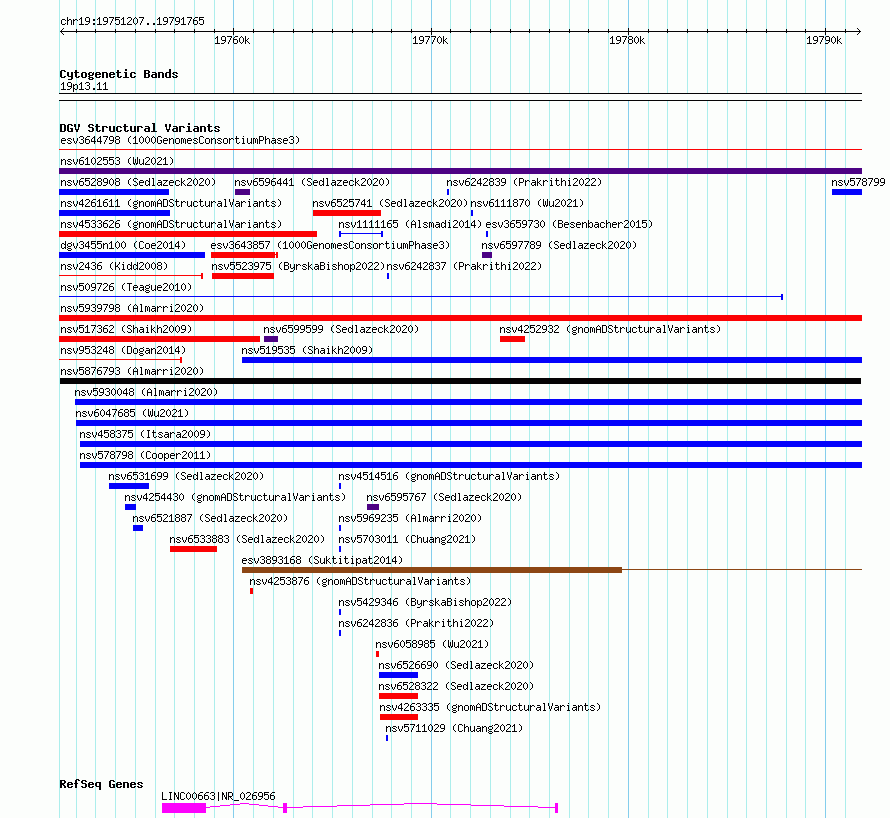Select nsv519535 (Shaikh2009) label

[307, 350]
